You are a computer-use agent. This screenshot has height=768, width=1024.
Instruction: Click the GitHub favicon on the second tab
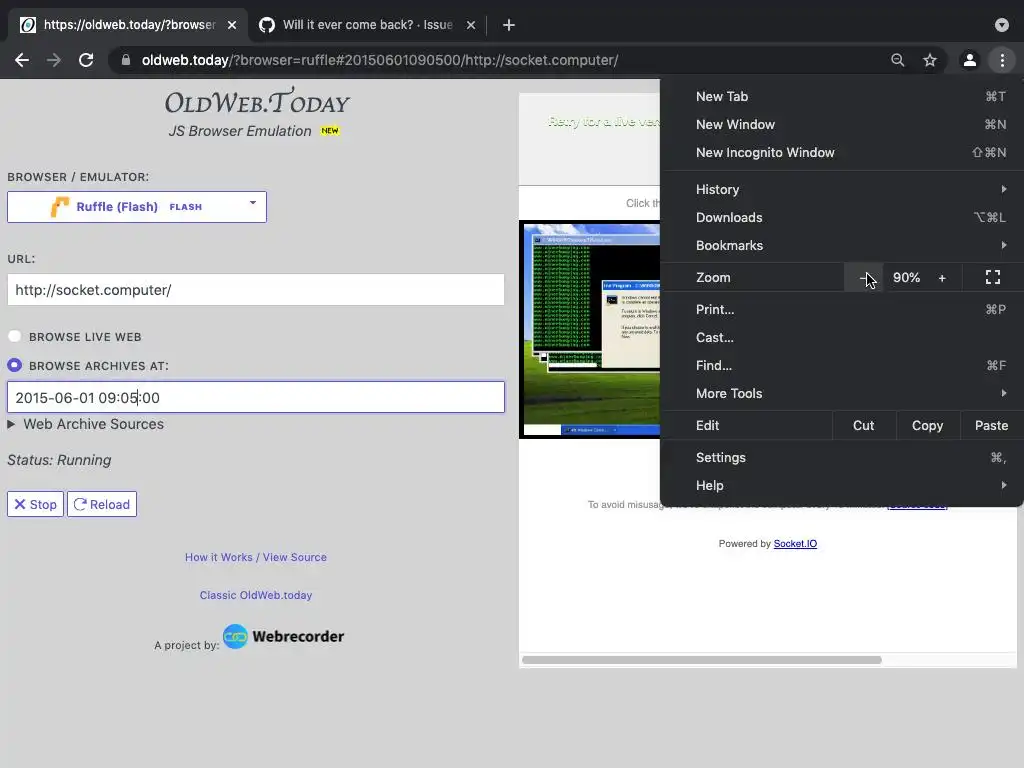tap(266, 25)
